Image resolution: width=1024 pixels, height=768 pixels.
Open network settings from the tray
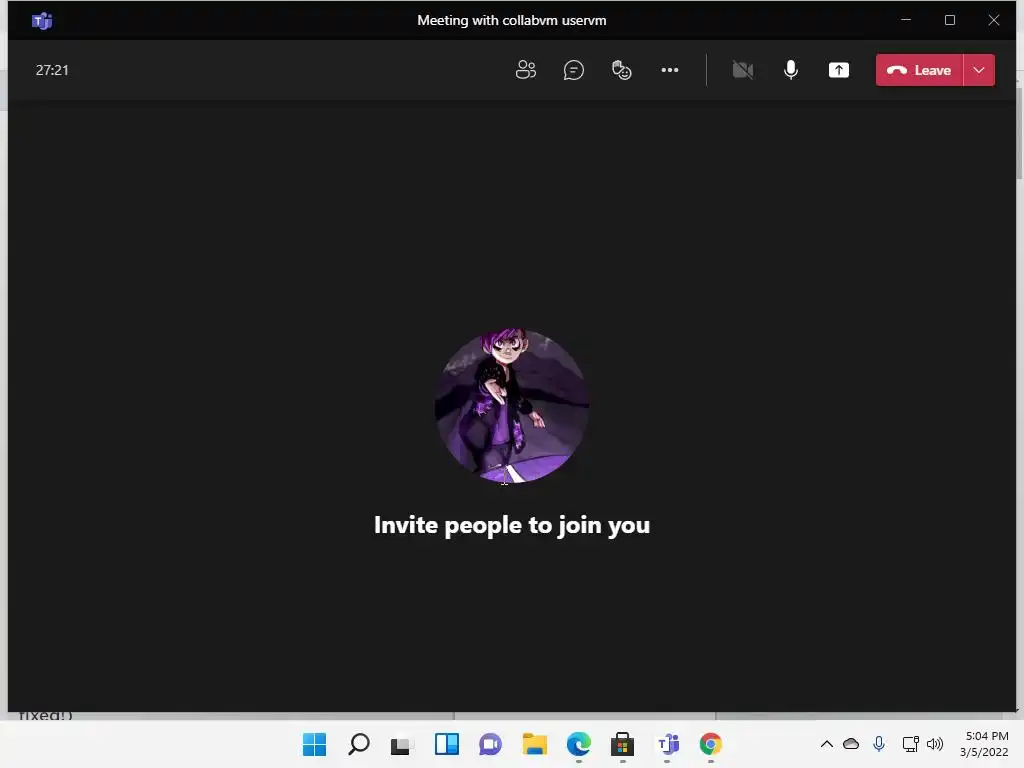click(910, 744)
